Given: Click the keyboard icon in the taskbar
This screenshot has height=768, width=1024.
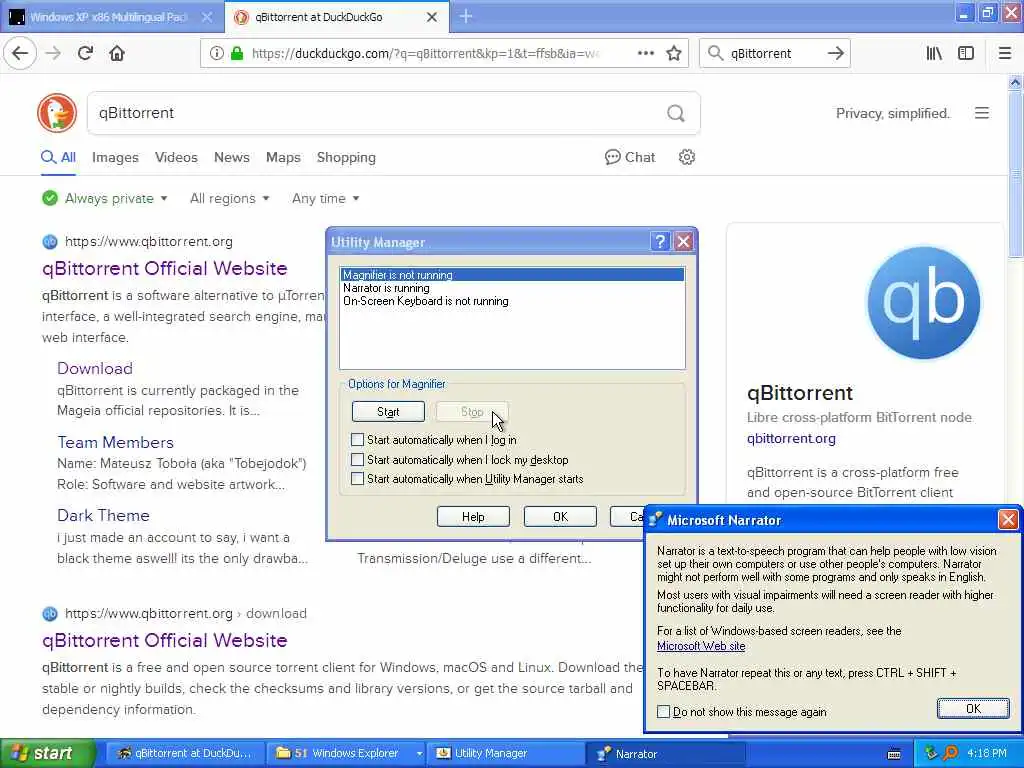Looking at the screenshot, I should coord(894,754).
